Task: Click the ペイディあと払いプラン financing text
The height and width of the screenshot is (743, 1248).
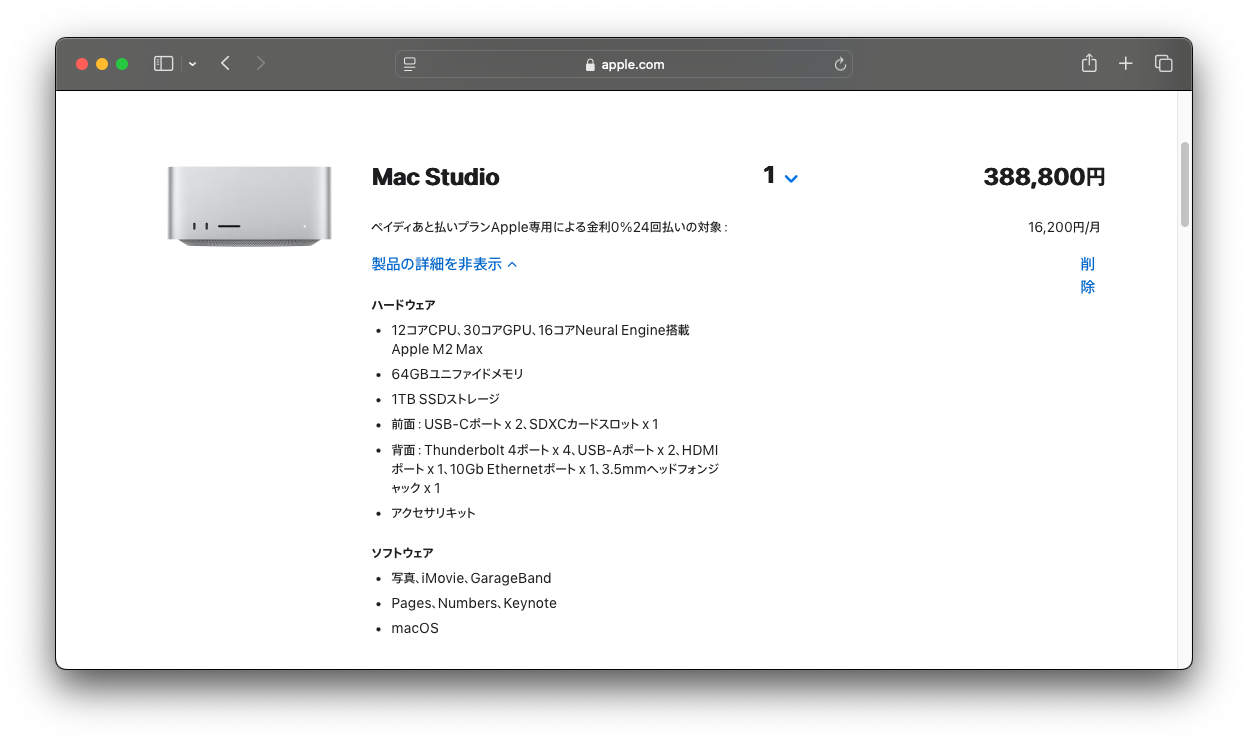Action: click(549, 227)
